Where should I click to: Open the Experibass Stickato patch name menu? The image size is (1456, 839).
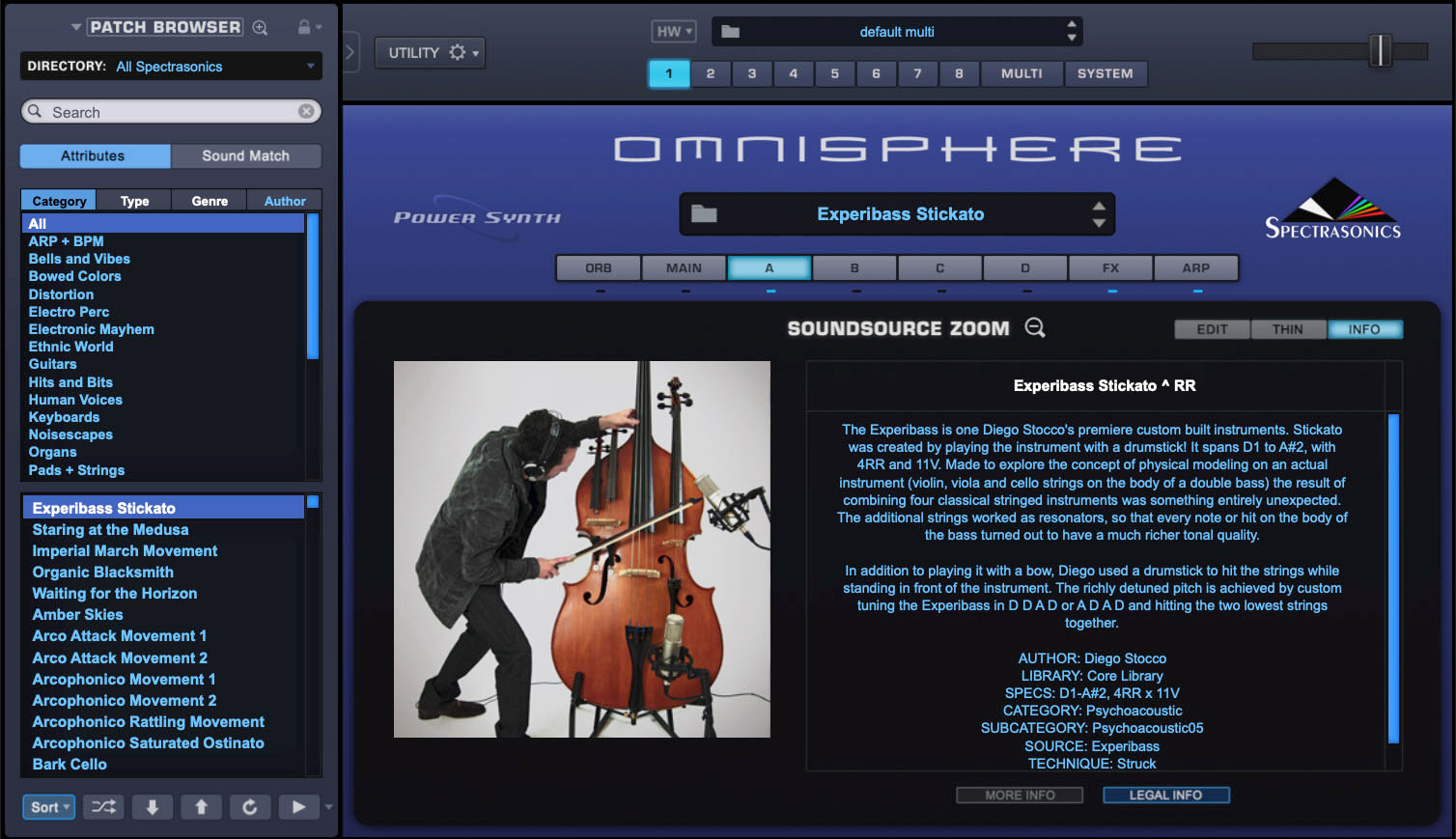900,214
